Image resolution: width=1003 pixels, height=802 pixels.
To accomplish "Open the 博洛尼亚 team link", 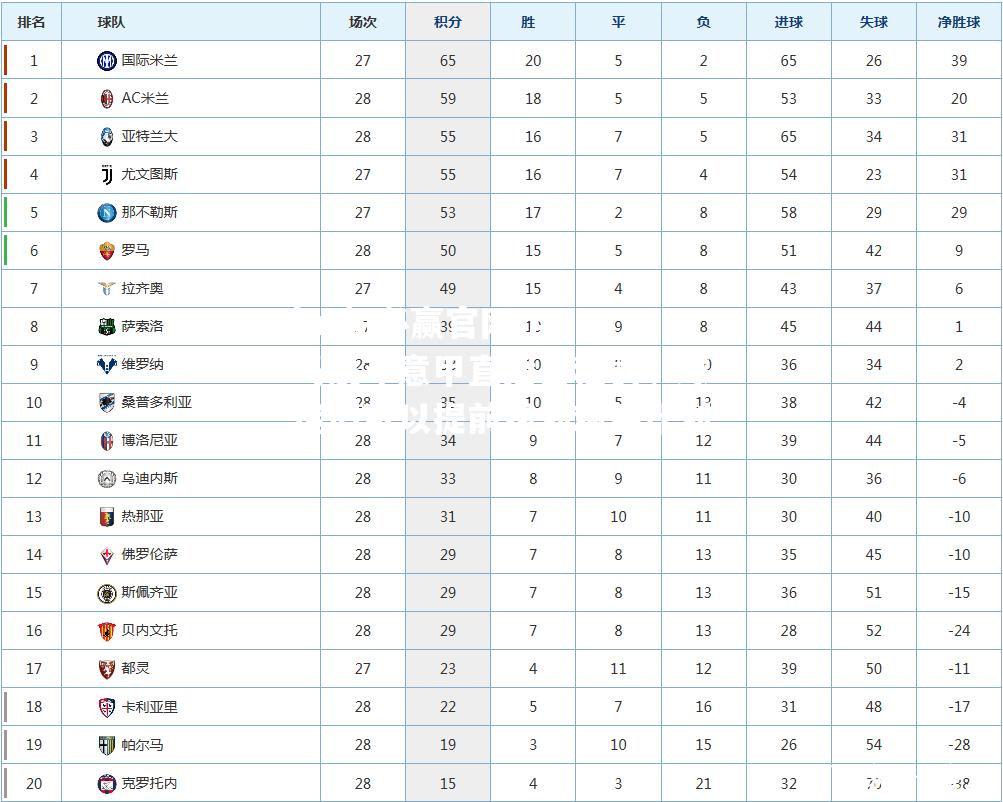I will click(x=150, y=441).
